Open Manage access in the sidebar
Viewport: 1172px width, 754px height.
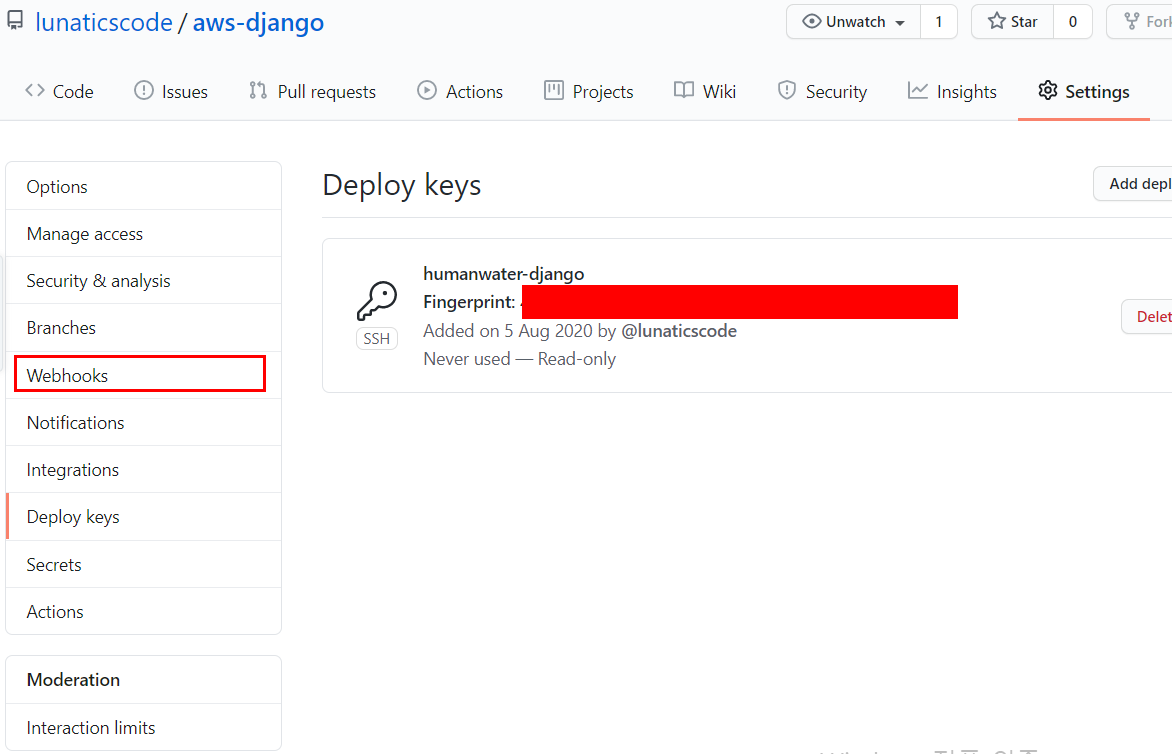click(x=144, y=233)
